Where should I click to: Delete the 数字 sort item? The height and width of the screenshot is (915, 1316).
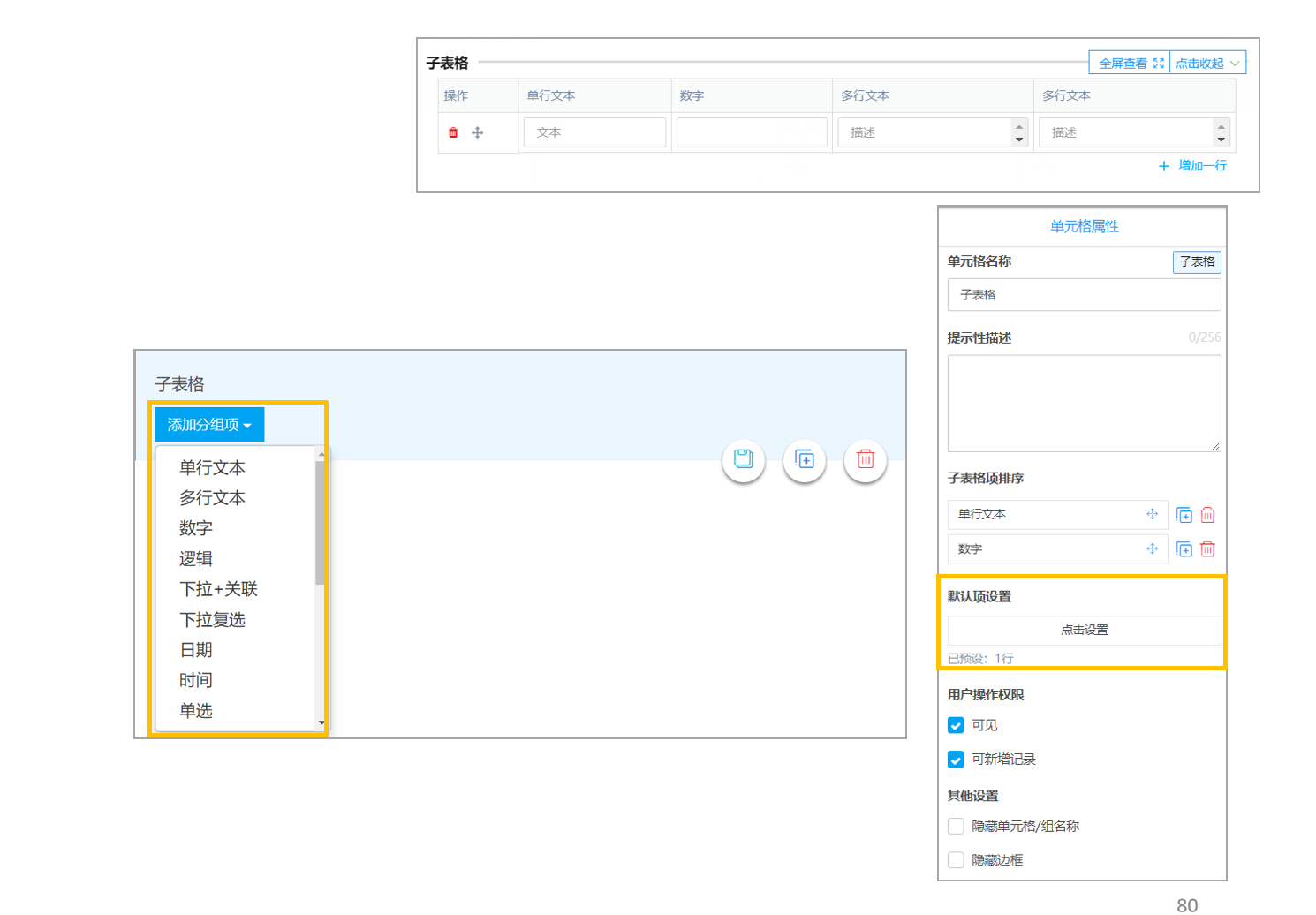click(1207, 549)
